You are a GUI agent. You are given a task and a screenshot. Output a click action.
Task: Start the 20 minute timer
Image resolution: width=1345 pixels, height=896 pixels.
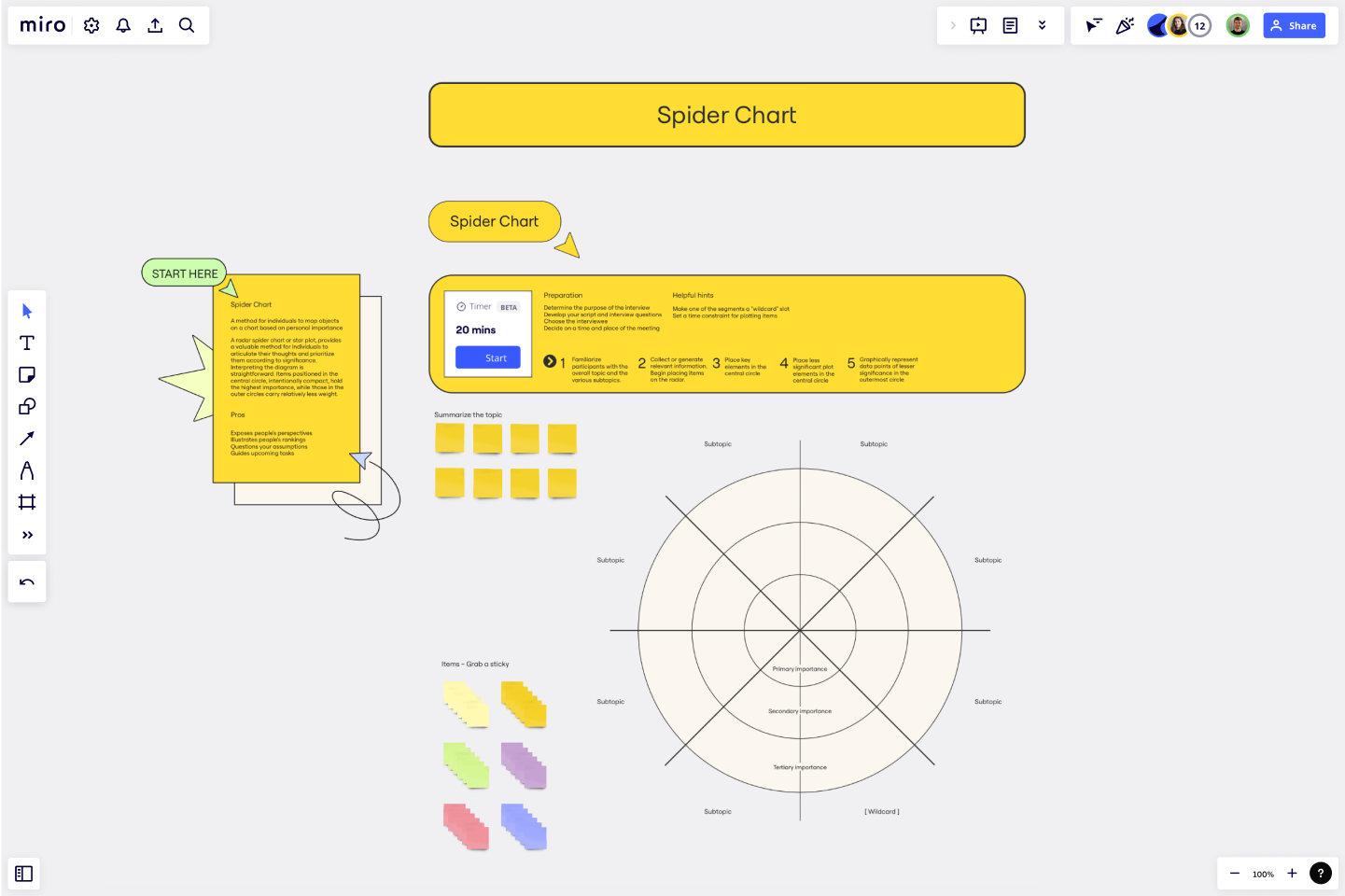(x=487, y=357)
